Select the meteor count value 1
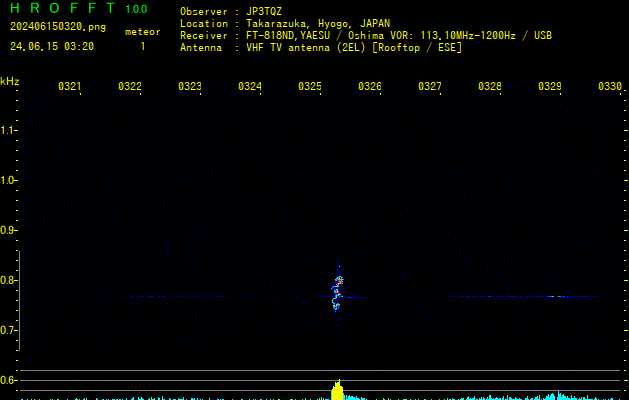Screen dimensions: 629x400 142,46
